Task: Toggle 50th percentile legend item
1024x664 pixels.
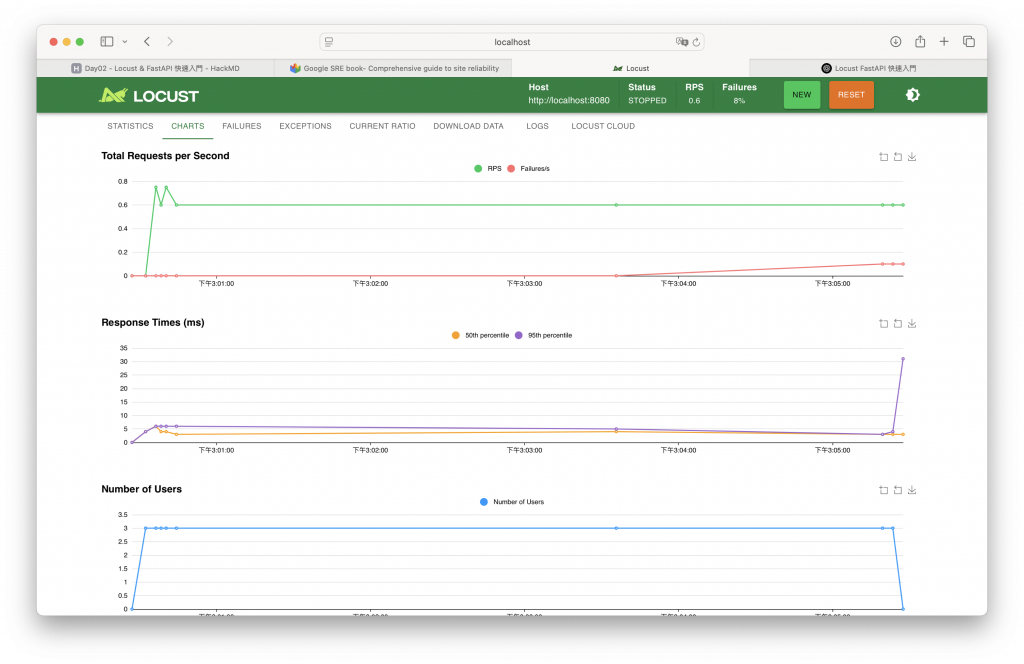Action: pos(480,336)
